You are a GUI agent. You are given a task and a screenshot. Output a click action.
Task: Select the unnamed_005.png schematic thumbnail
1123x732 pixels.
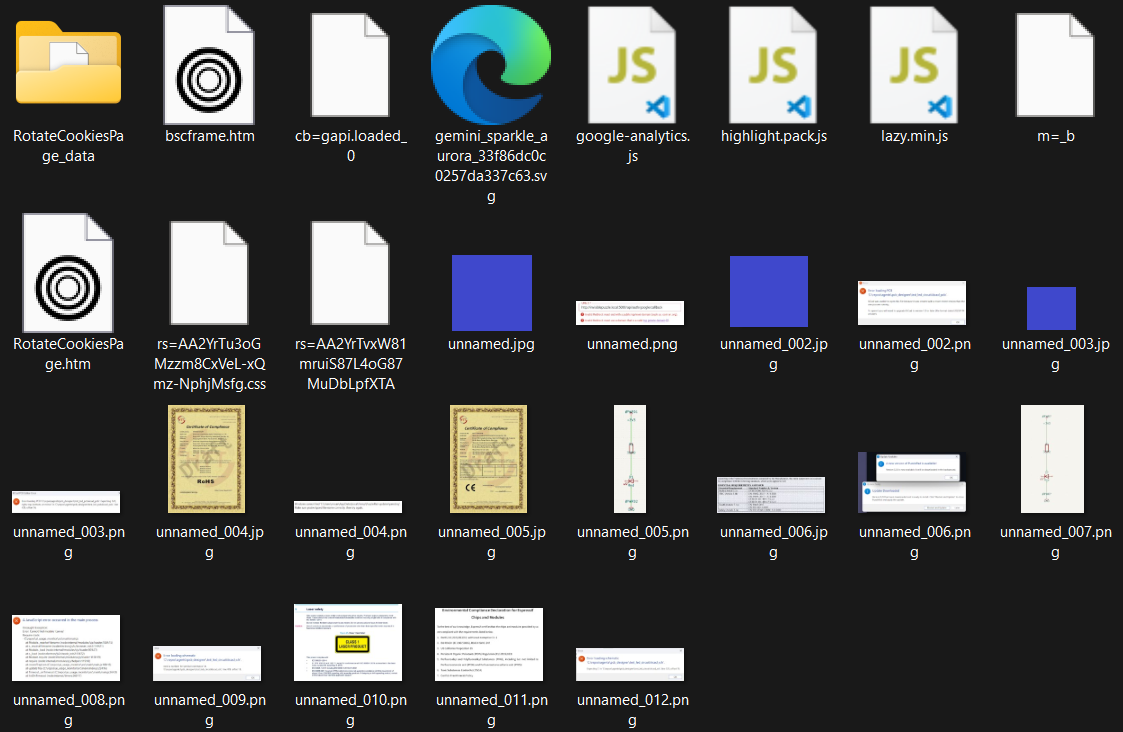[x=631, y=459]
